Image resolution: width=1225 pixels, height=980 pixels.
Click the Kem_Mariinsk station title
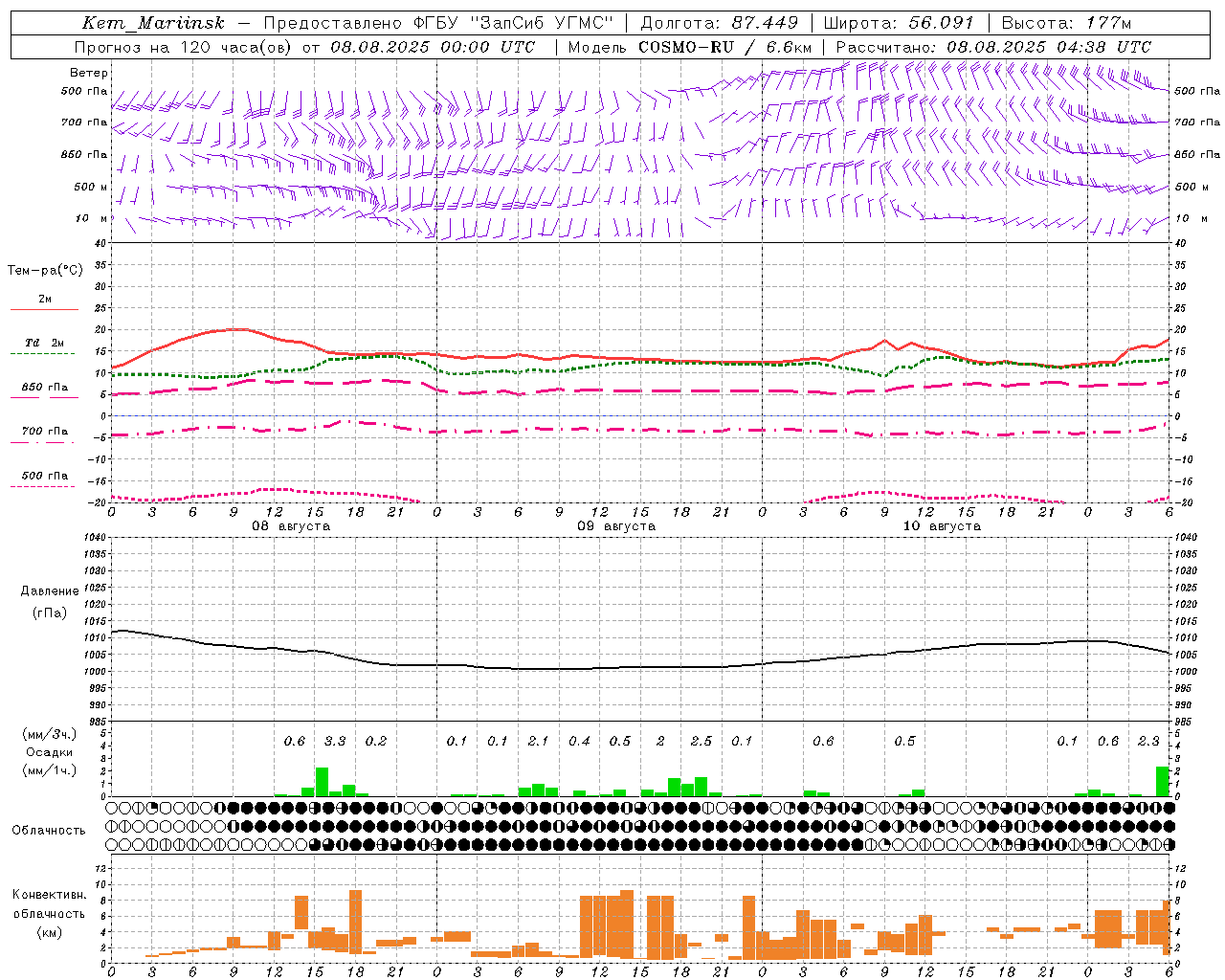pyautogui.click(x=152, y=23)
